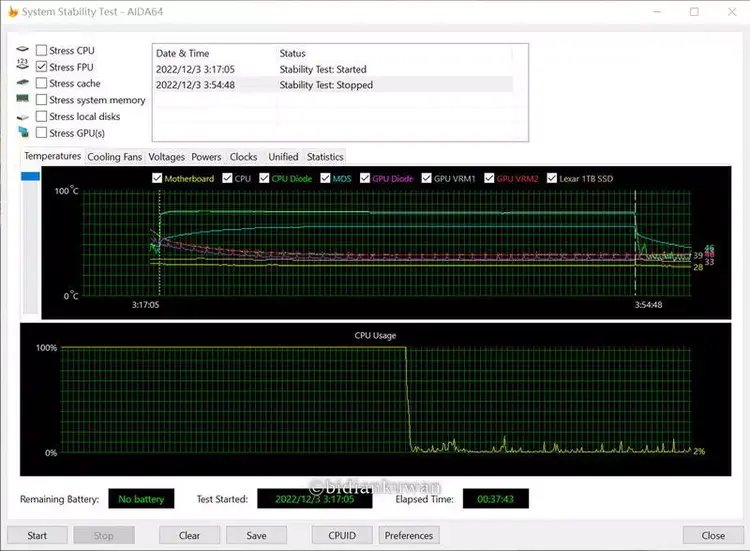The width and height of the screenshot is (750, 551).
Task: Click the cache chip icon beside Stress cache
Action: (x=22, y=83)
